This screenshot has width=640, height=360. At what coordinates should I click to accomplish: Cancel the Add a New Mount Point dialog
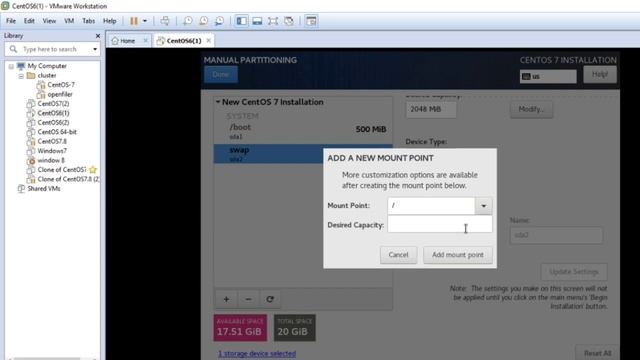(398, 255)
